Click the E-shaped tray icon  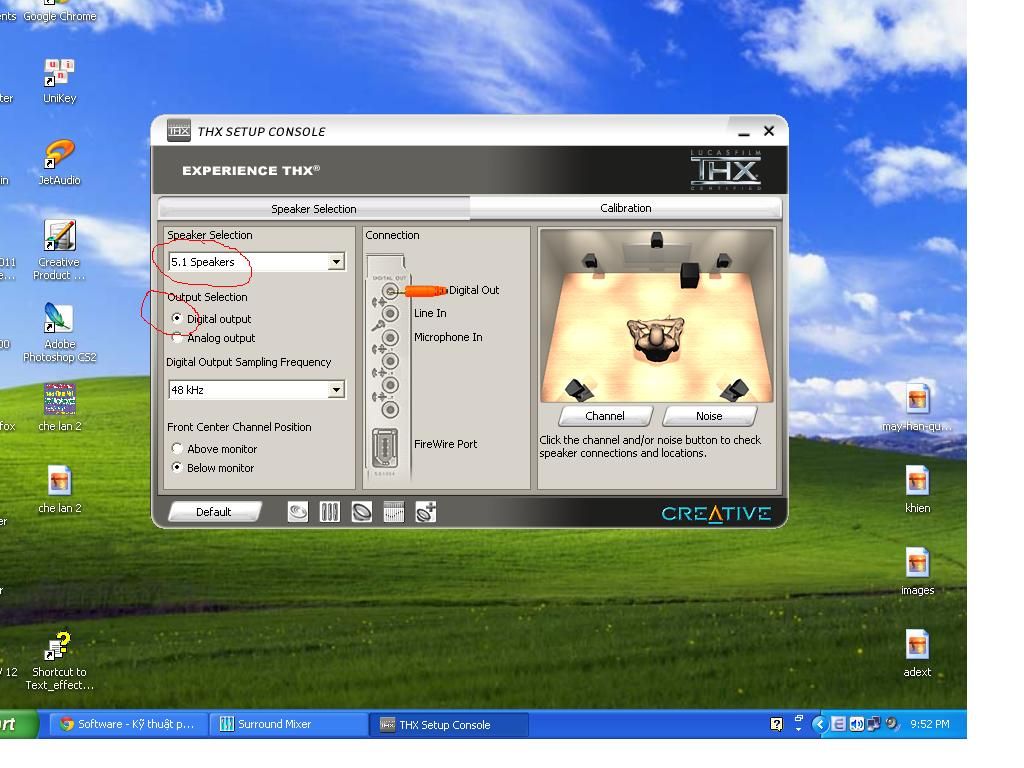pyautogui.click(x=839, y=724)
